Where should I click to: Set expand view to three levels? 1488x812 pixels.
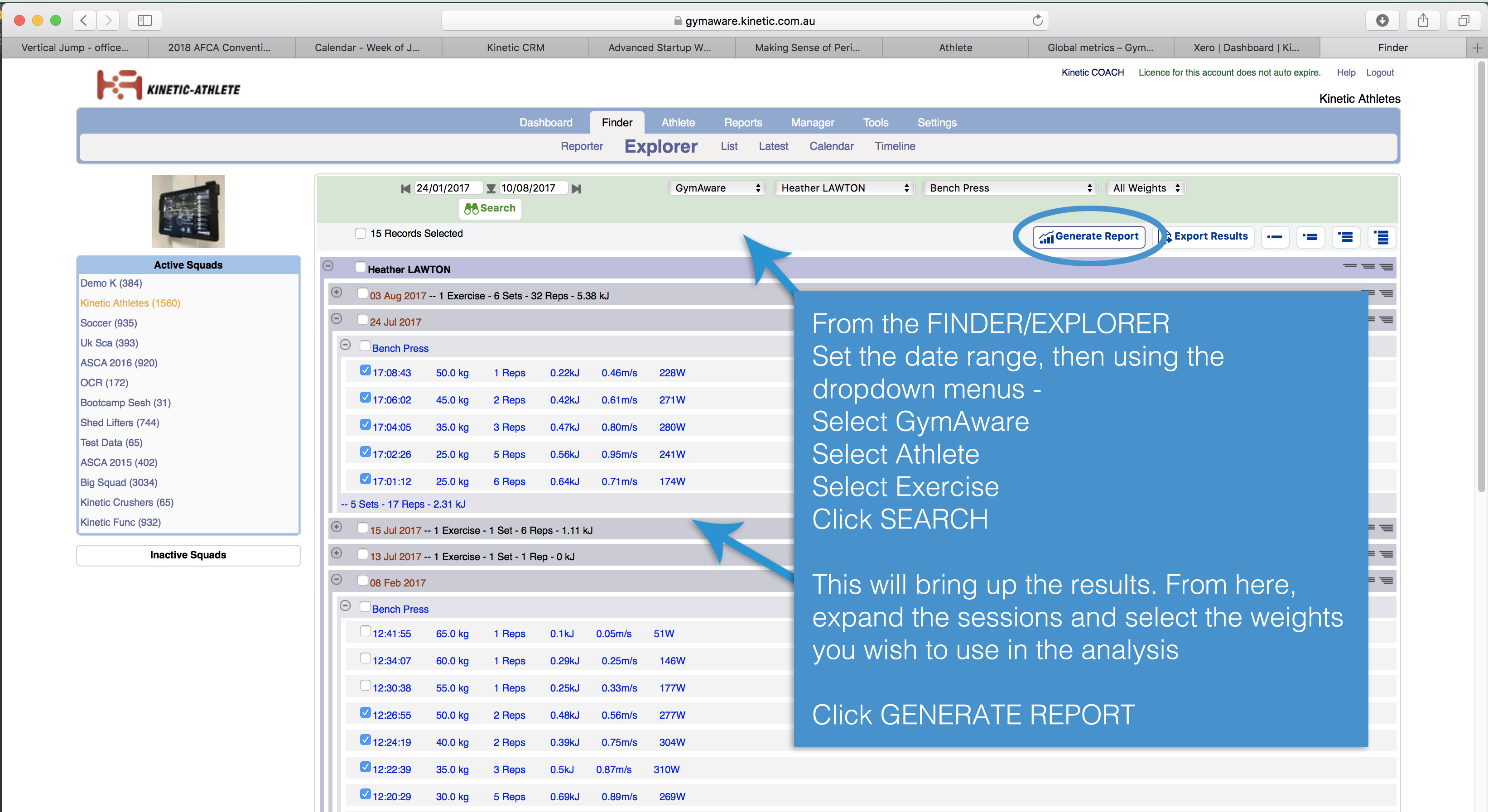(1346, 237)
